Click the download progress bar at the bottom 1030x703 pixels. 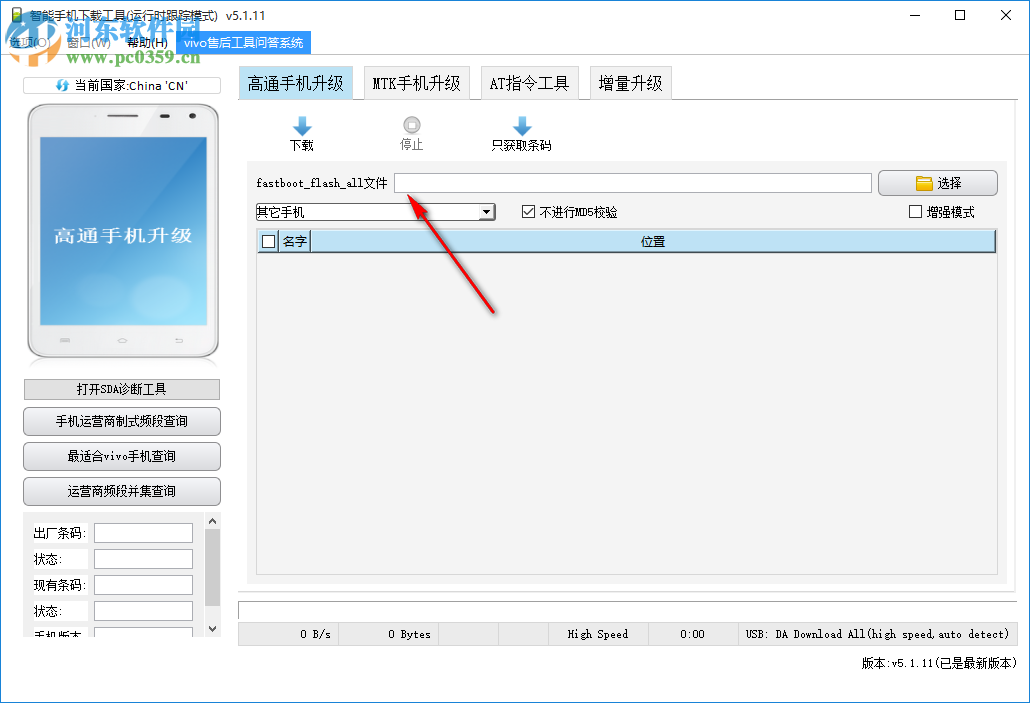622,607
